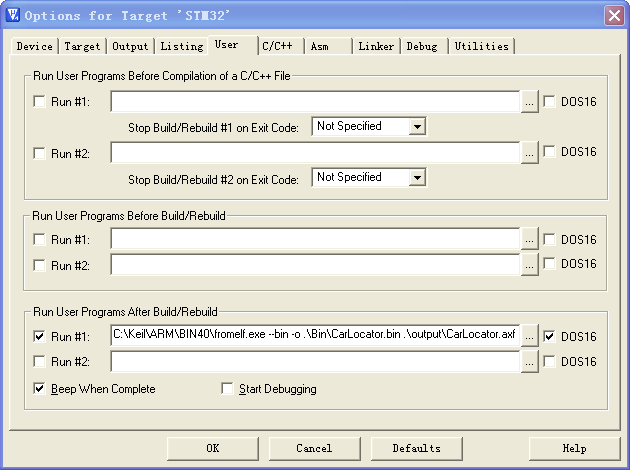Switch to the Device tab
This screenshot has height=470, width=630.
[x=35, y=46]
